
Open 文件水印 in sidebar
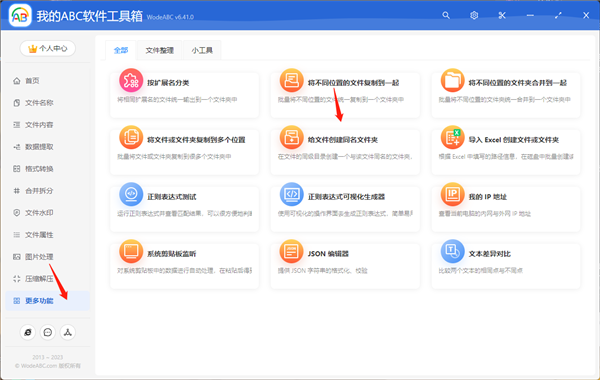point(47,213)
